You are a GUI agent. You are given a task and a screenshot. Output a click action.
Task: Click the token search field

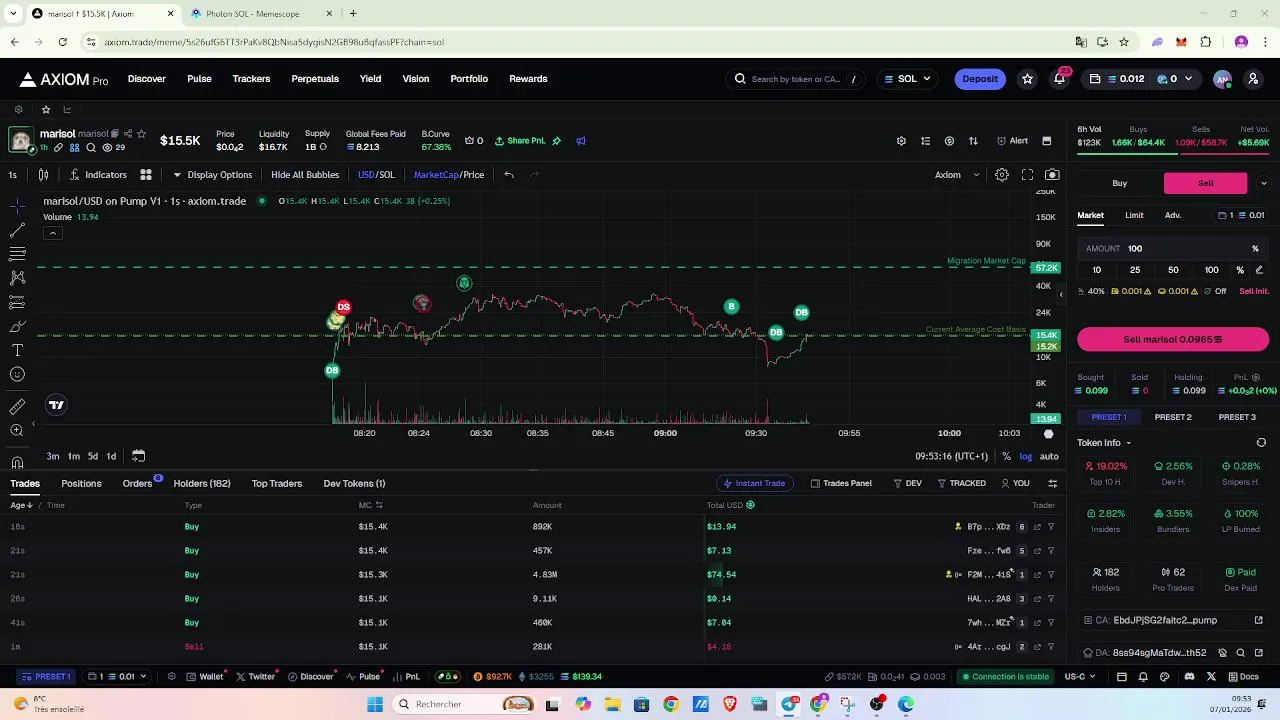(797, 79)
